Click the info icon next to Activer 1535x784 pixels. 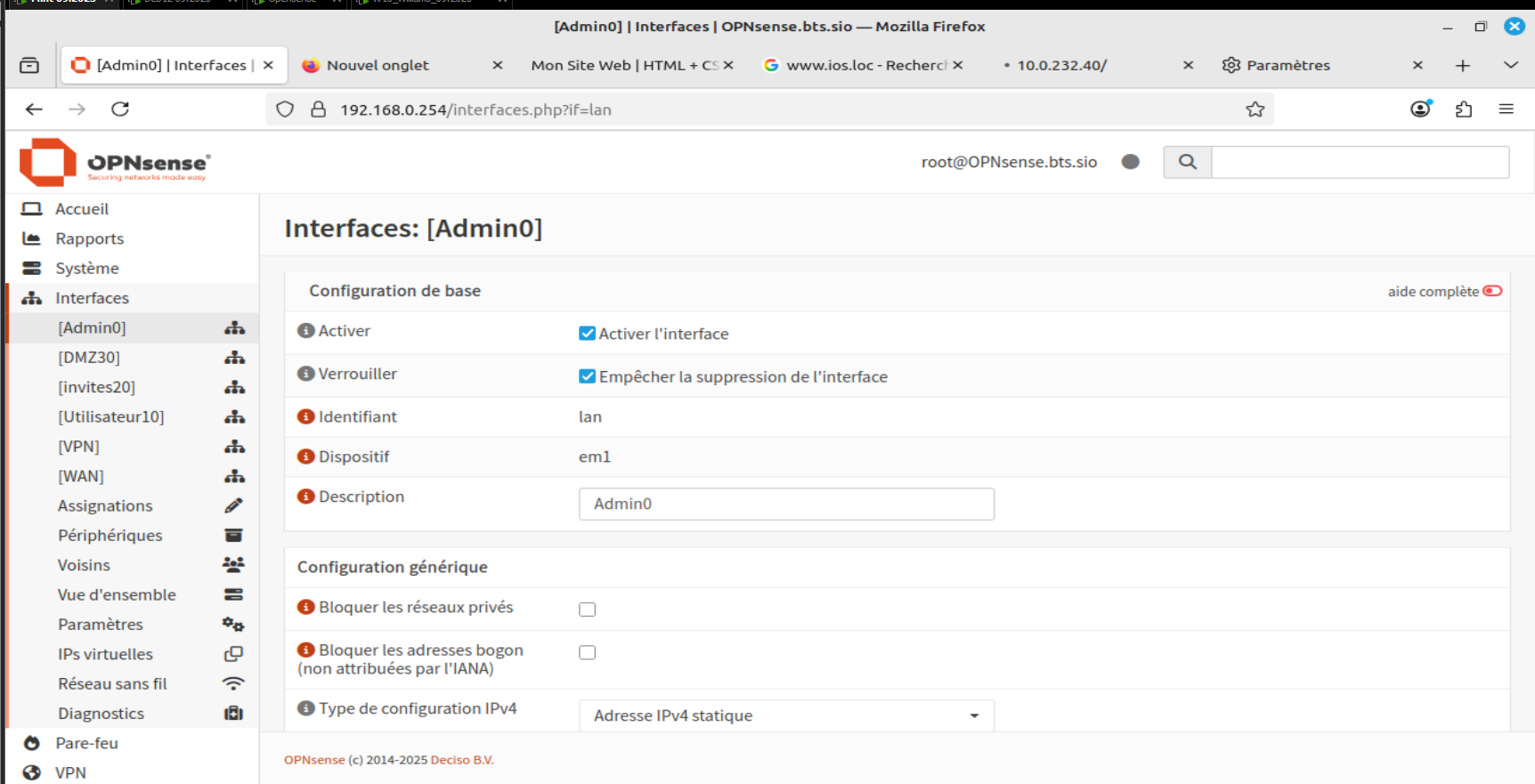coord(306,331)
